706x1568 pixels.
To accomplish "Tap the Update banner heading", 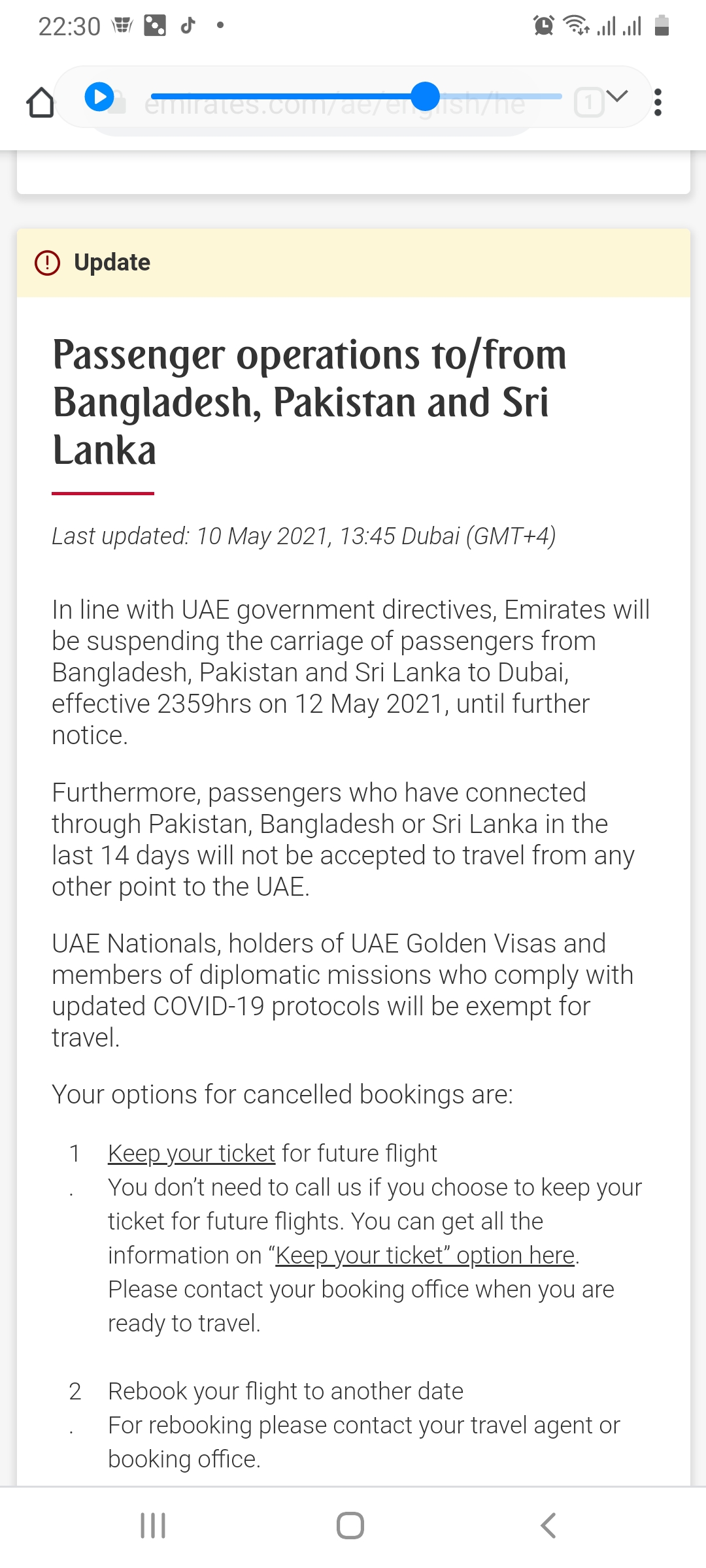I will 112,263.
